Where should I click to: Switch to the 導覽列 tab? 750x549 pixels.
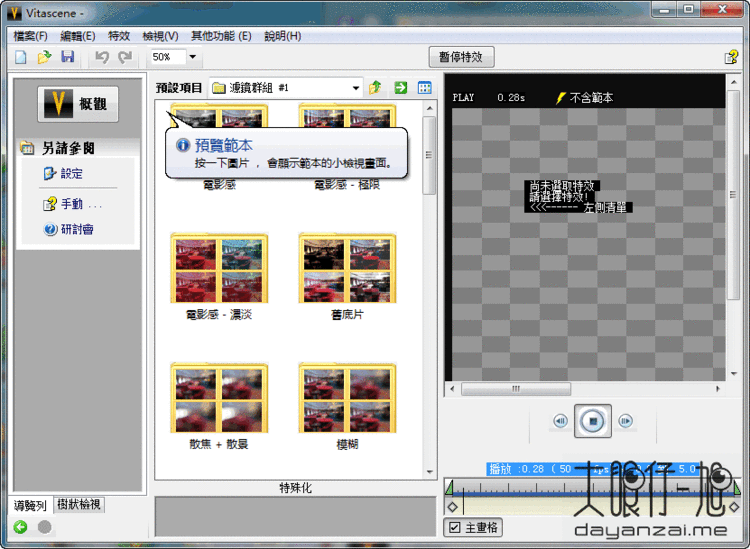tap(30, 505)
